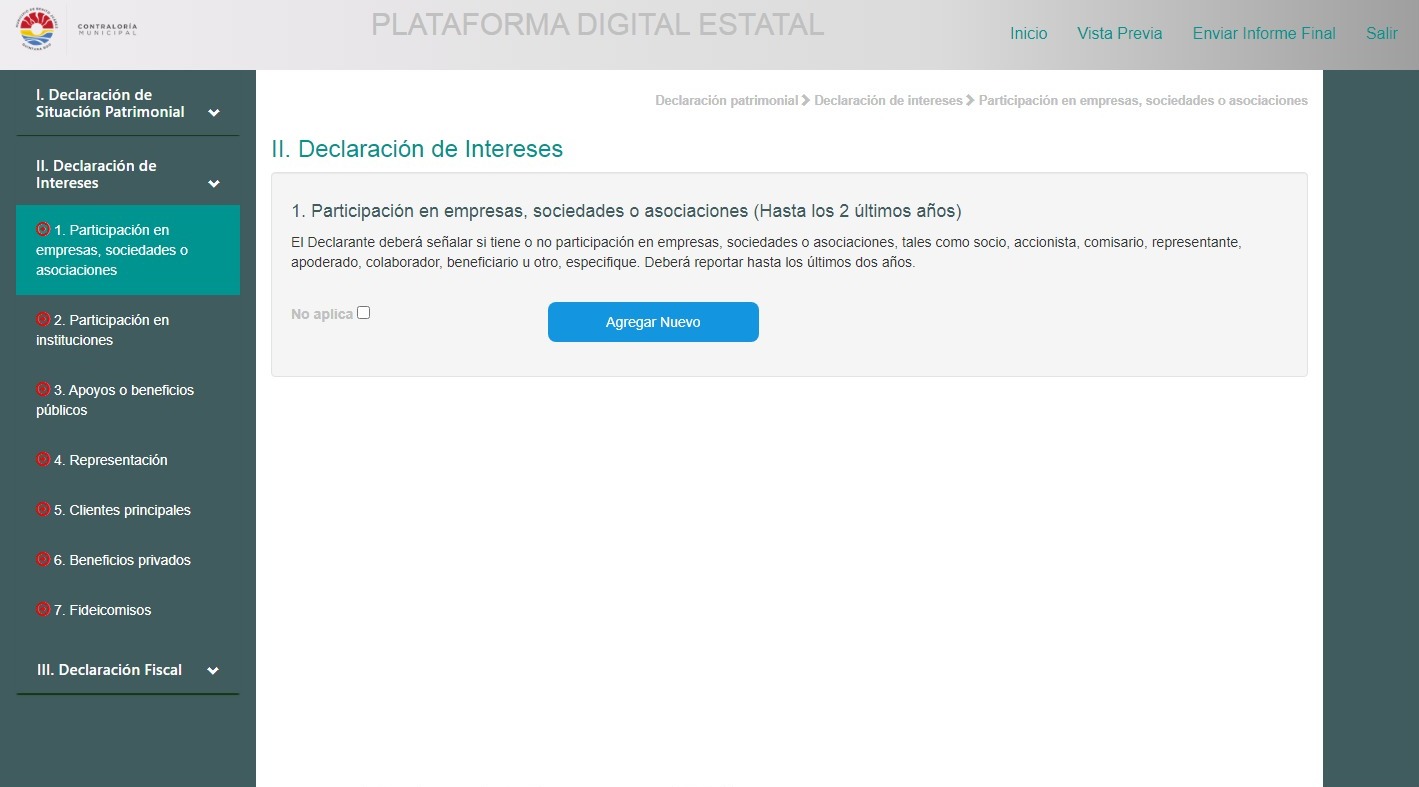This screenshot has height=787, width=1419.
Task: Collapse Declaración de Situación Patrimonial chevron
Action: [x=213, y=113]
